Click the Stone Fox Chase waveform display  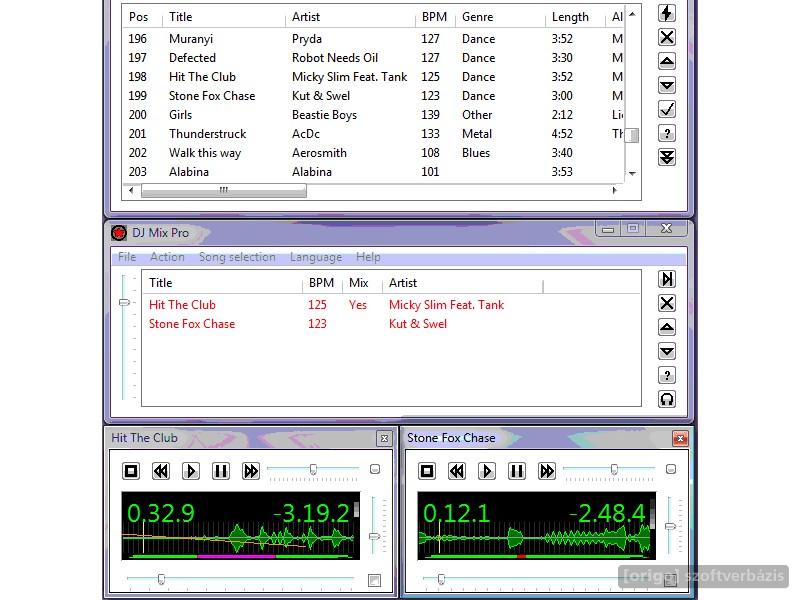(537, 526)
